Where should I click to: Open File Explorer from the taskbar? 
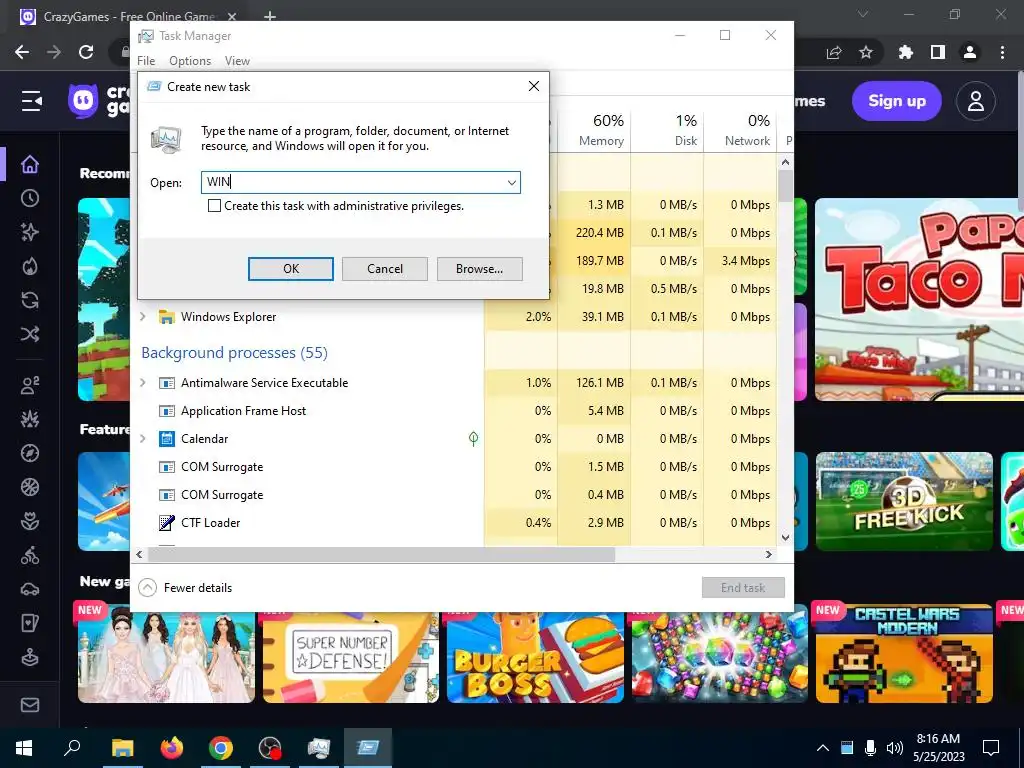click(122, 748)
